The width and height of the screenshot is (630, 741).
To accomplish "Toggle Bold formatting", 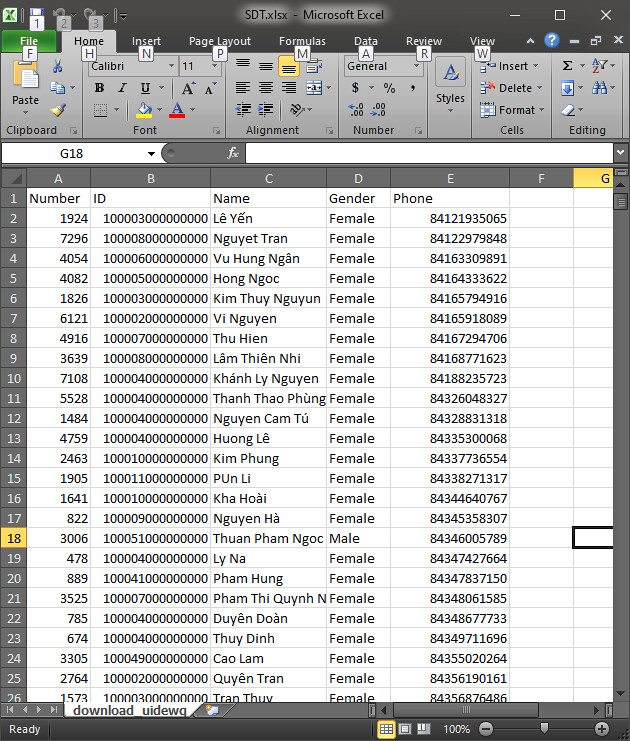I will (99, 88).
